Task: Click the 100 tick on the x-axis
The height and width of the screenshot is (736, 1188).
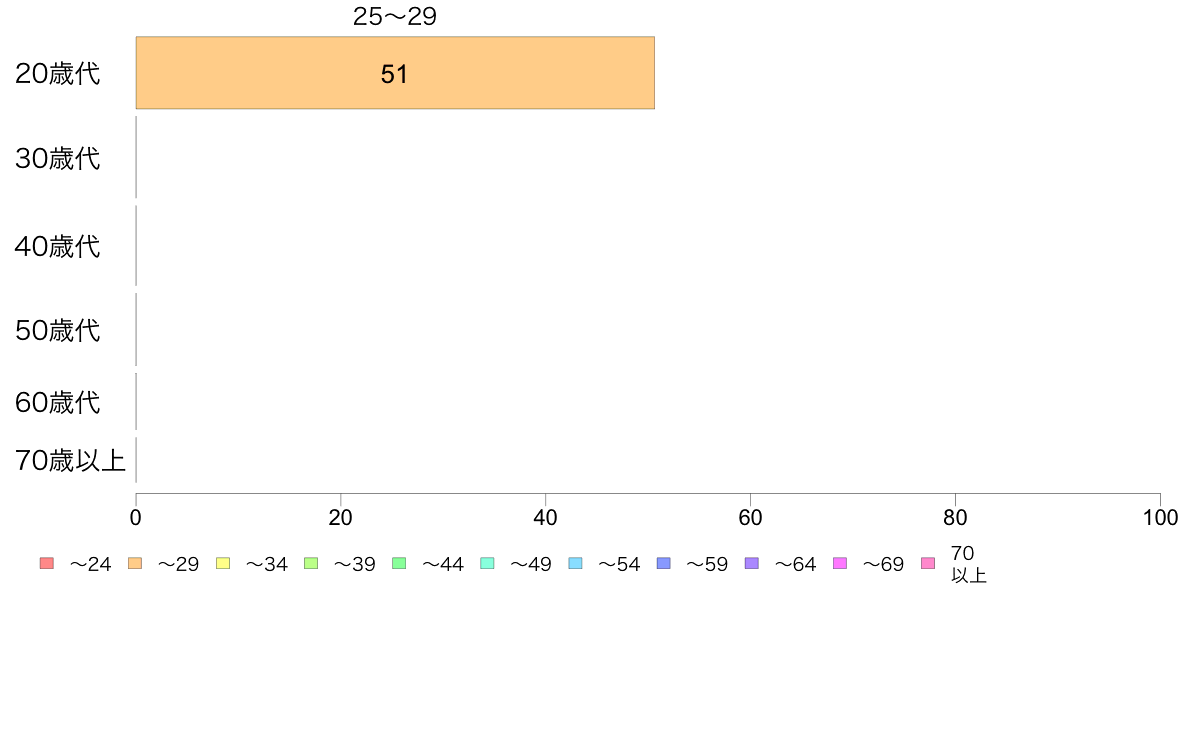Action: tap(1160, 518)
